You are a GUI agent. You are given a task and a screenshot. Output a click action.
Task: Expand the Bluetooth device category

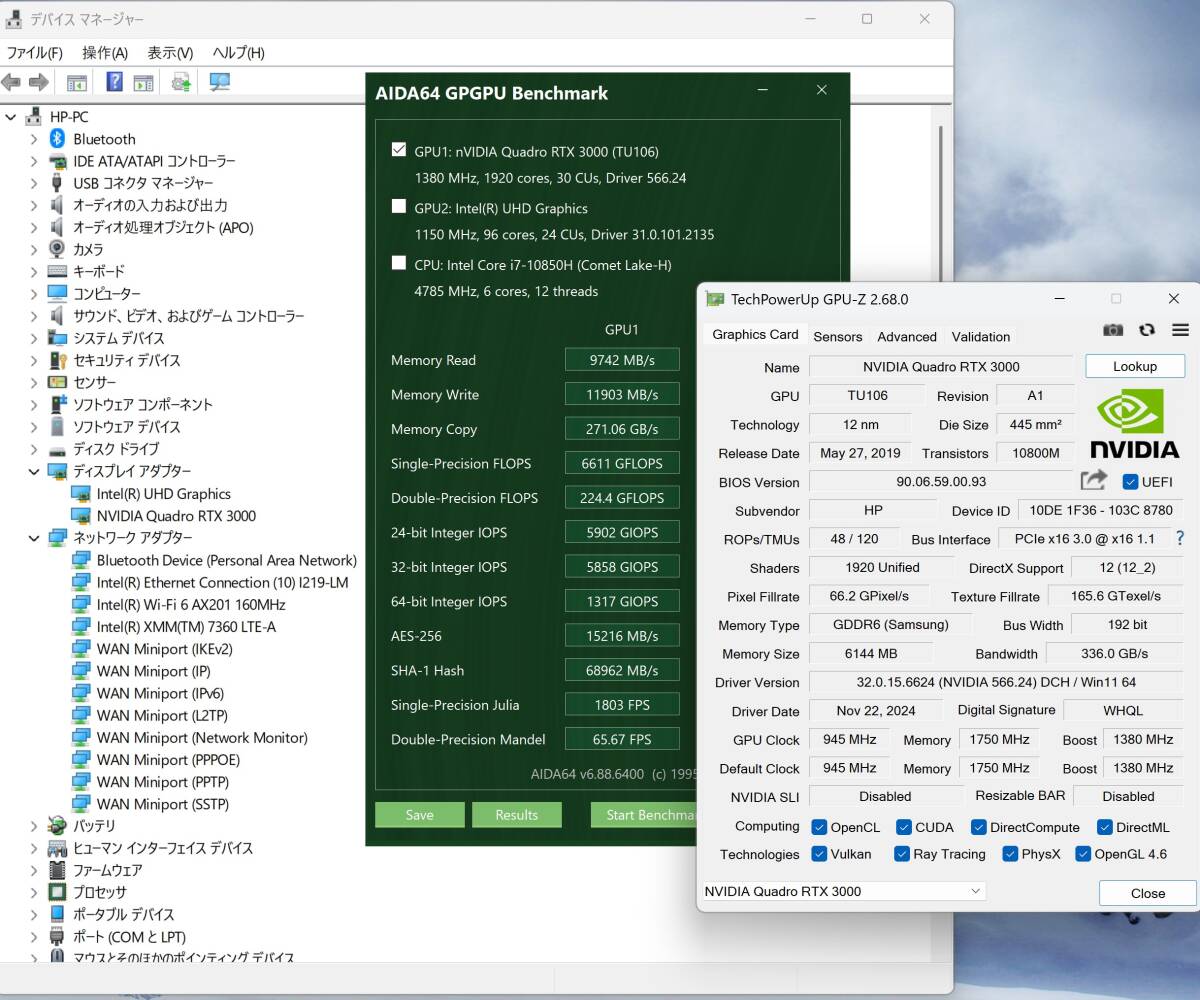[x=34, y=139]
